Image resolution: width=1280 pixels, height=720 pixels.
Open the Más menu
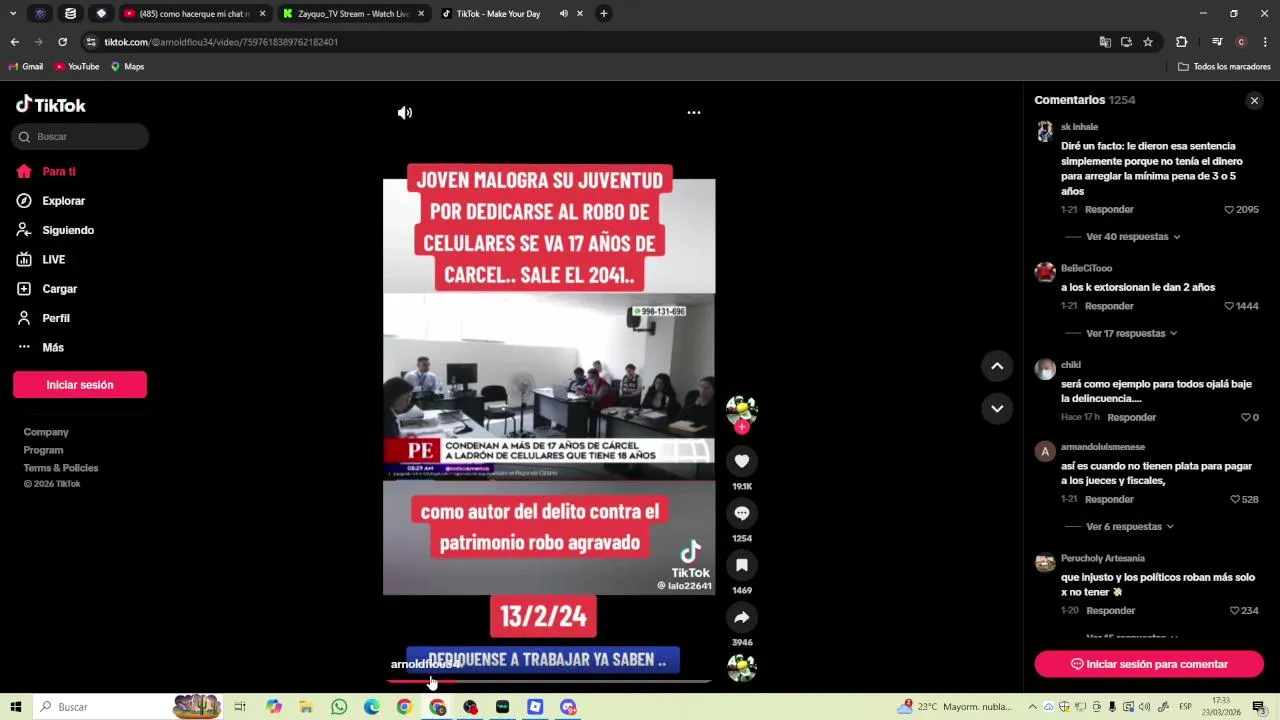pos(40,348)
